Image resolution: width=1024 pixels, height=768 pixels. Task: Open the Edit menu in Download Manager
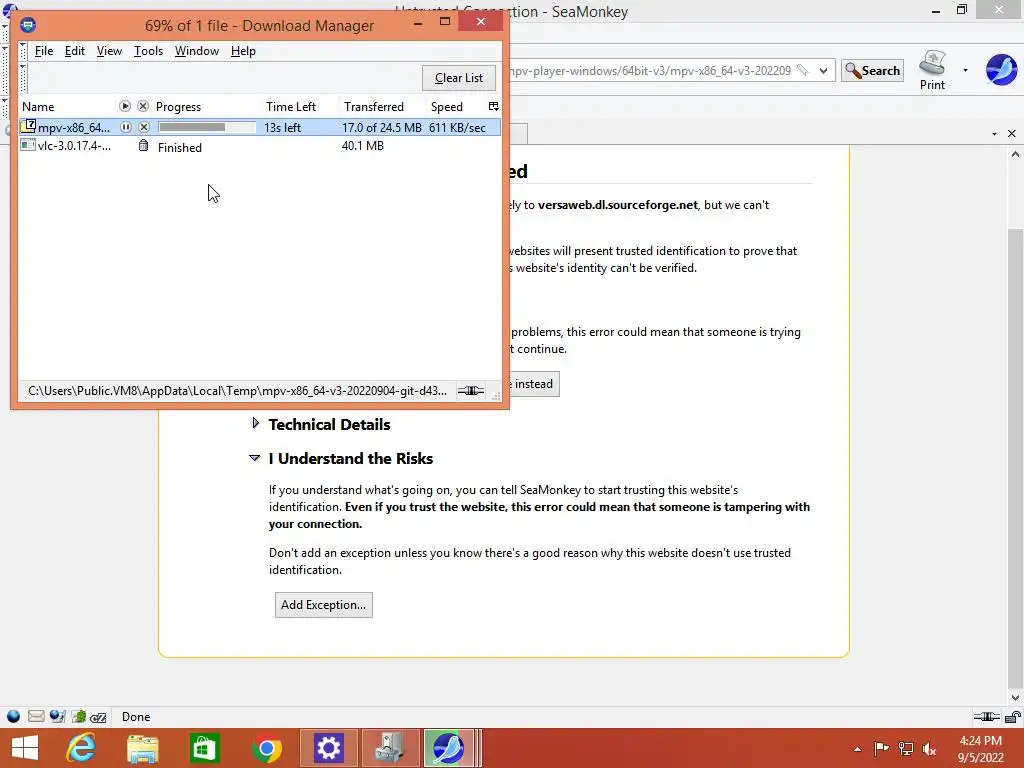pyautogui.click(x=74, y=51)
